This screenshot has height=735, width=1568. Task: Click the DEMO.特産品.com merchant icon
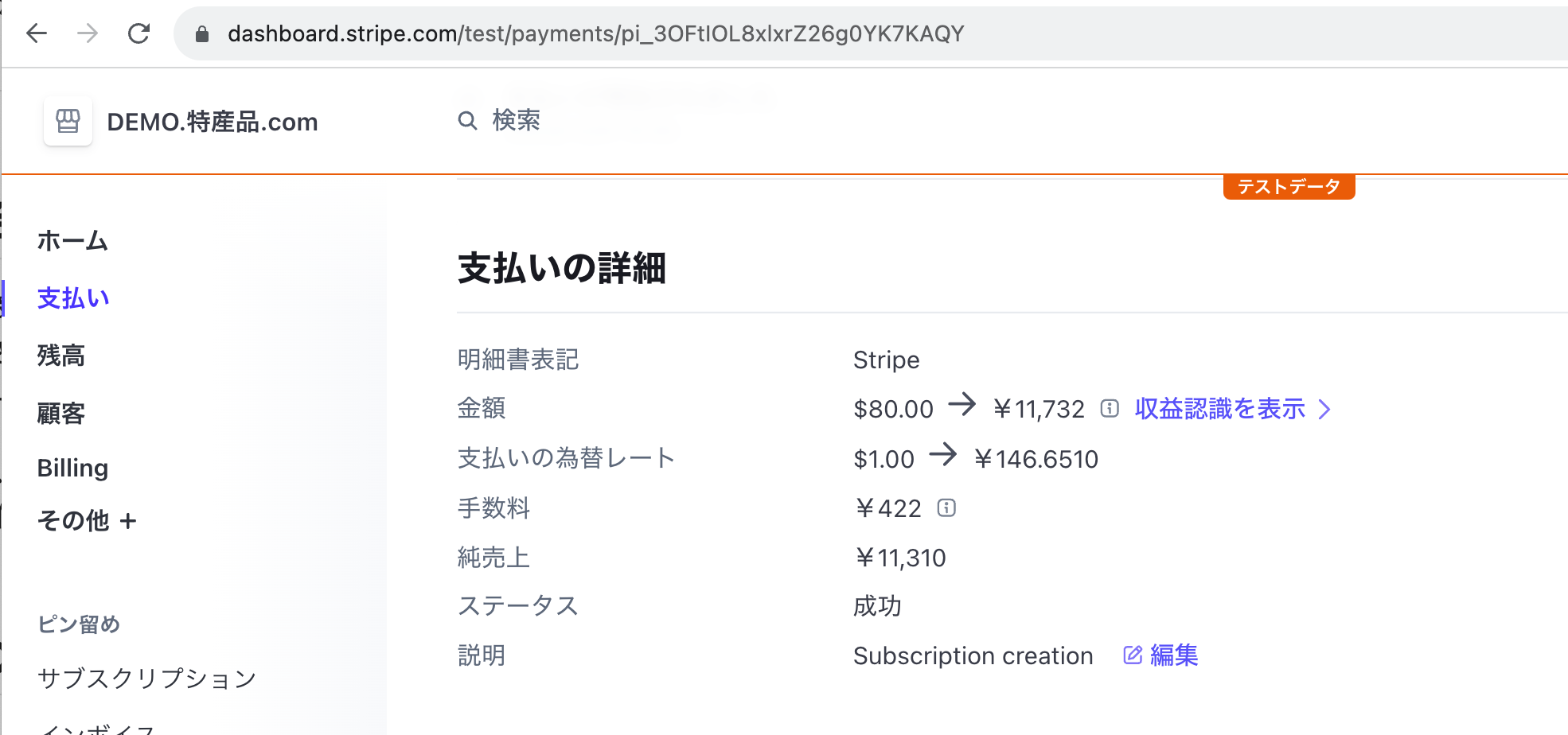click(x=68, y=121)
